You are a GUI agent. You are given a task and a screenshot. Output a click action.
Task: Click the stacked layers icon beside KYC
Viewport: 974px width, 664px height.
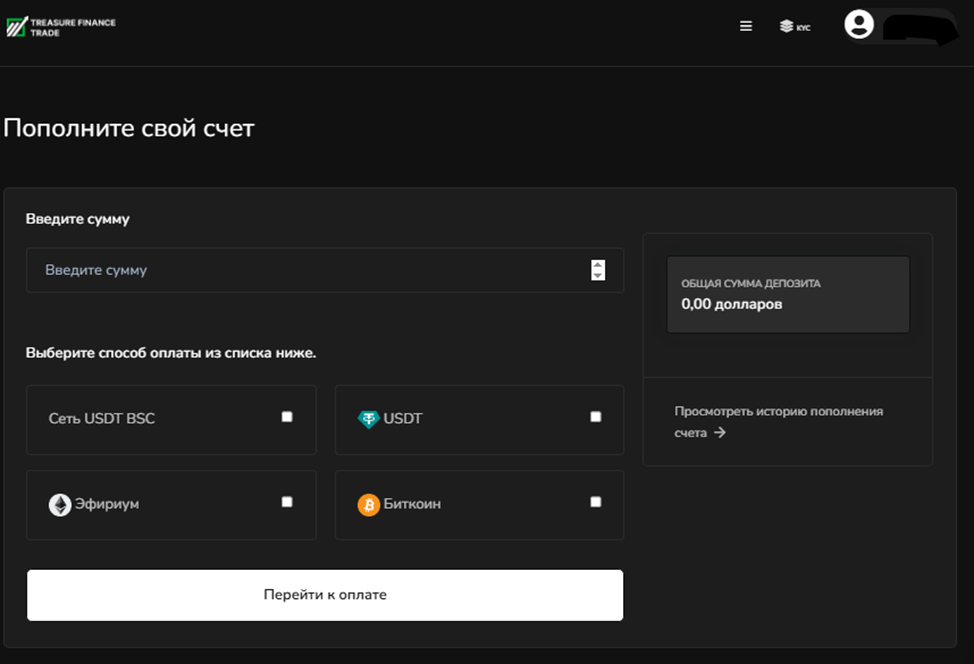tap(786, 27)
